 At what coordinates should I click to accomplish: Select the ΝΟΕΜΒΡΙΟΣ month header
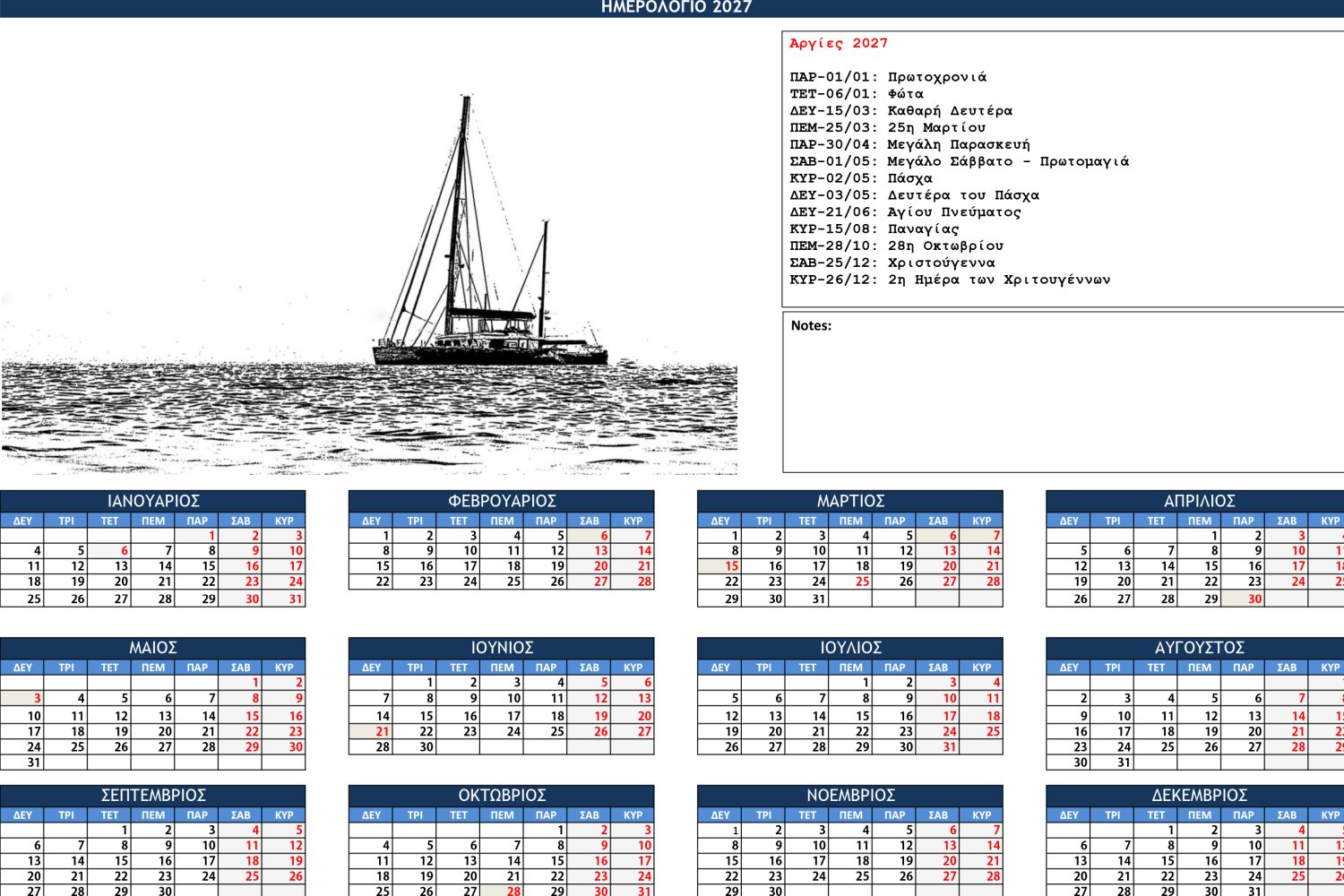[x=850, y=796]
